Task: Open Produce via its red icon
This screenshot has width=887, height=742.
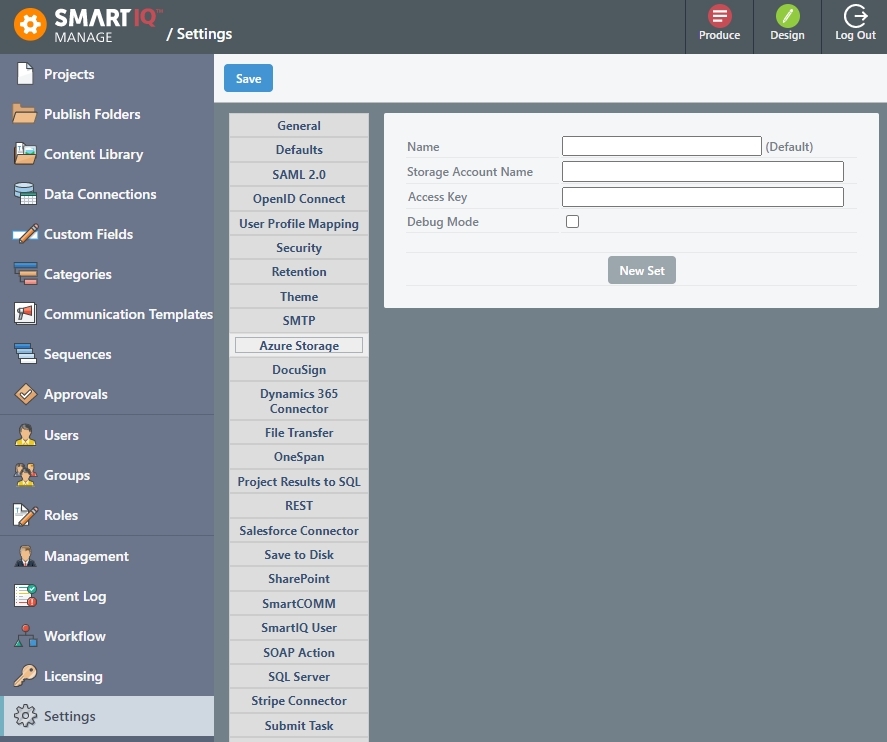Action: (x=719, y=16)
